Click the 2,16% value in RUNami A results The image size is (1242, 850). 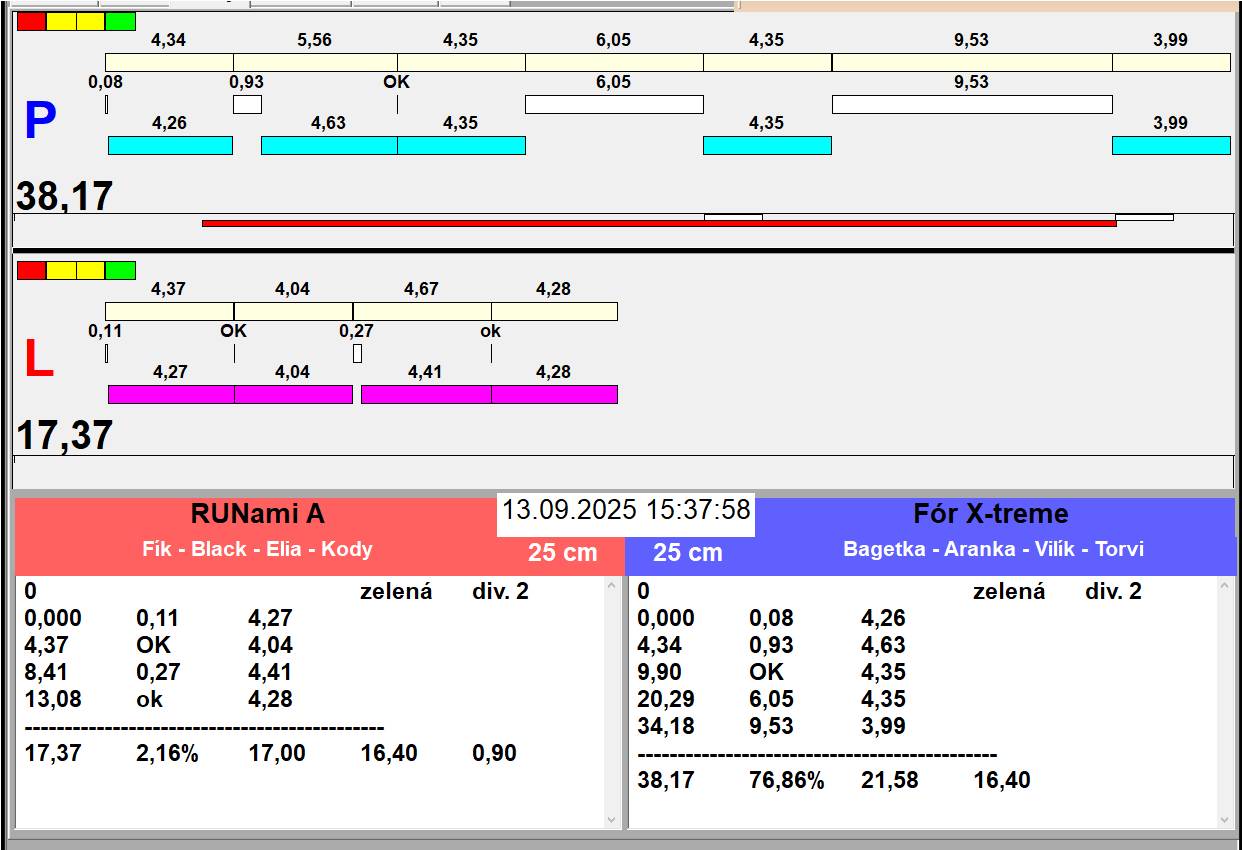(x=167, y=753)
